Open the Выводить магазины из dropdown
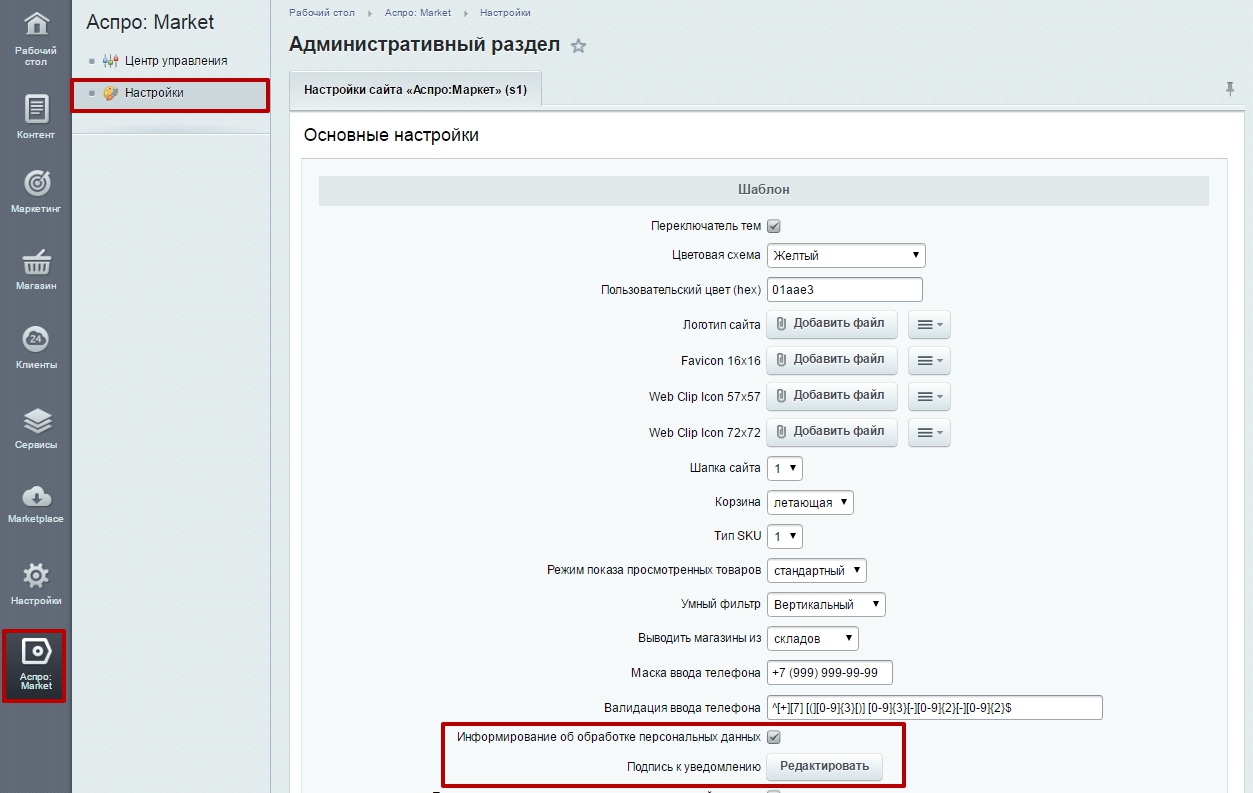The image size is (1253, 793). pyautogui.click(x=812, y=638)
